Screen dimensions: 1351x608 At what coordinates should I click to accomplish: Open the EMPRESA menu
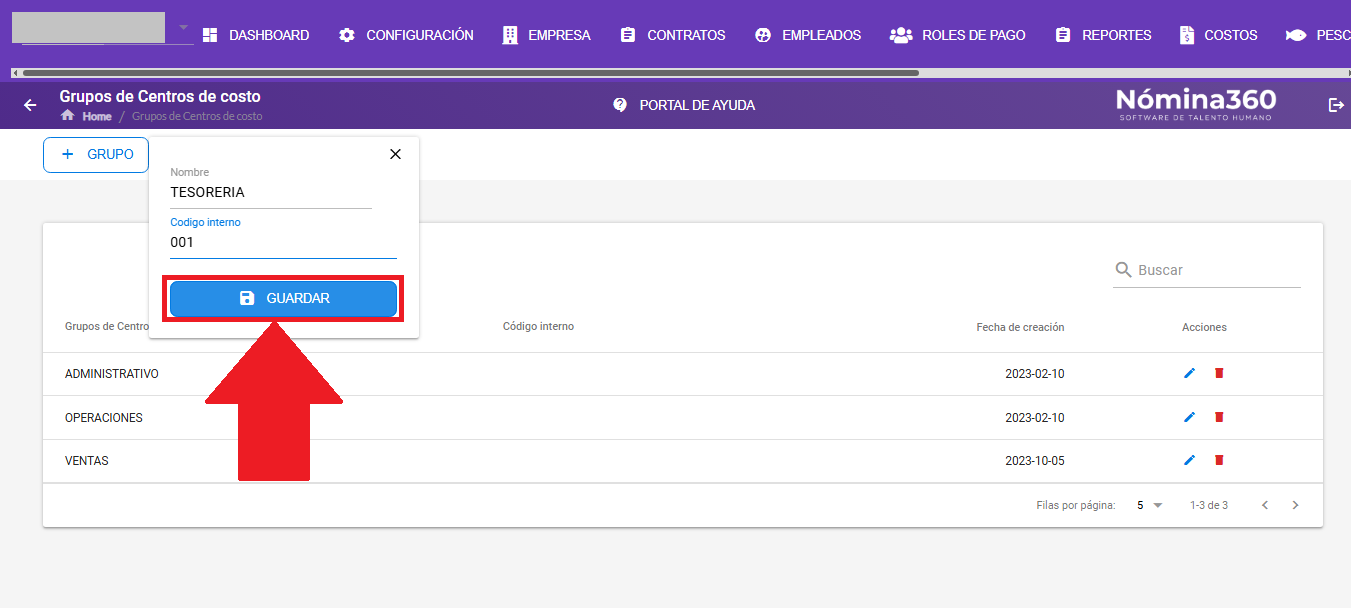[x=545, y=35]
